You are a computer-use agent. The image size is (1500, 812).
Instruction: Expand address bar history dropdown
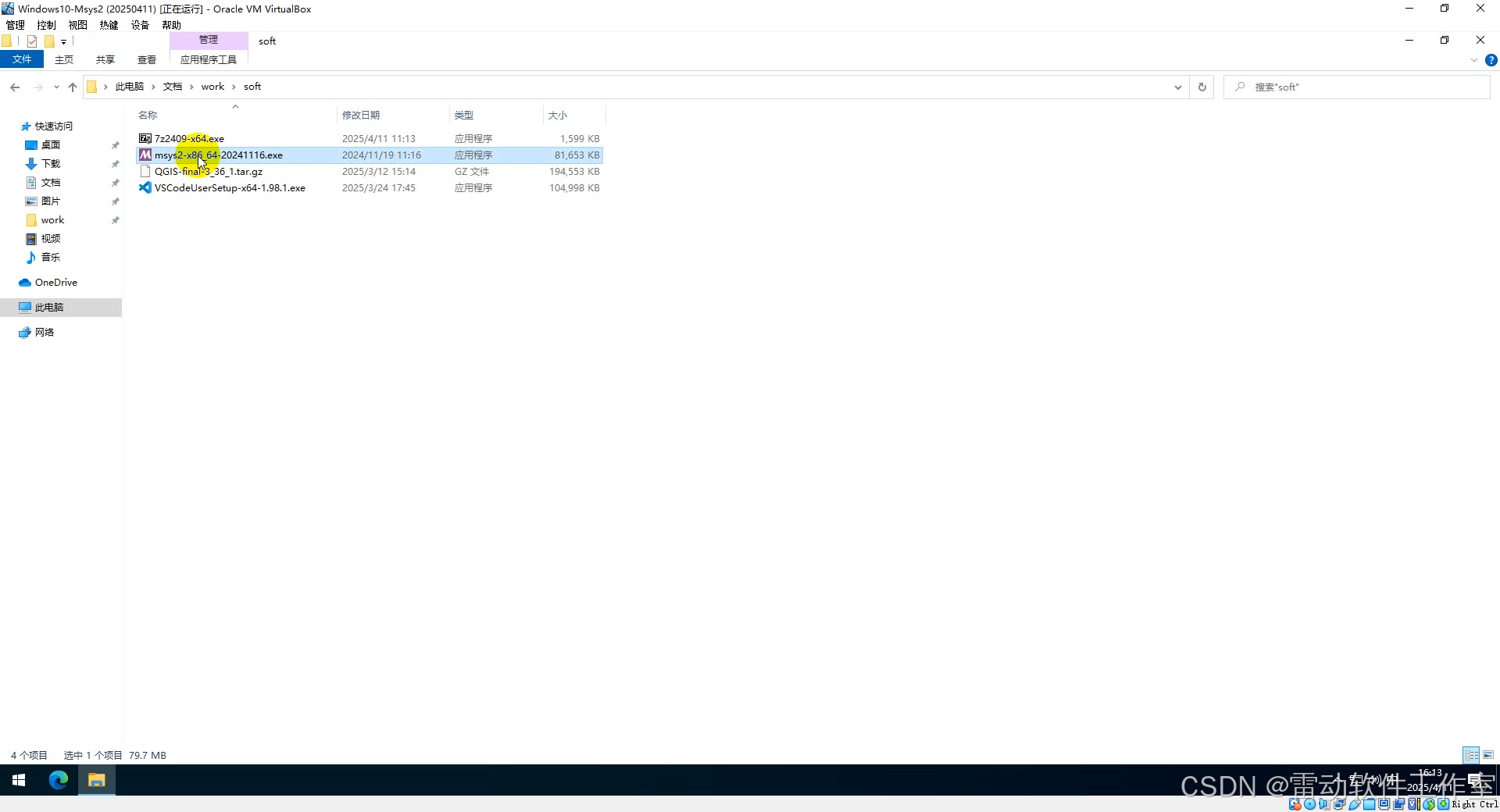tap(1178, 87)
